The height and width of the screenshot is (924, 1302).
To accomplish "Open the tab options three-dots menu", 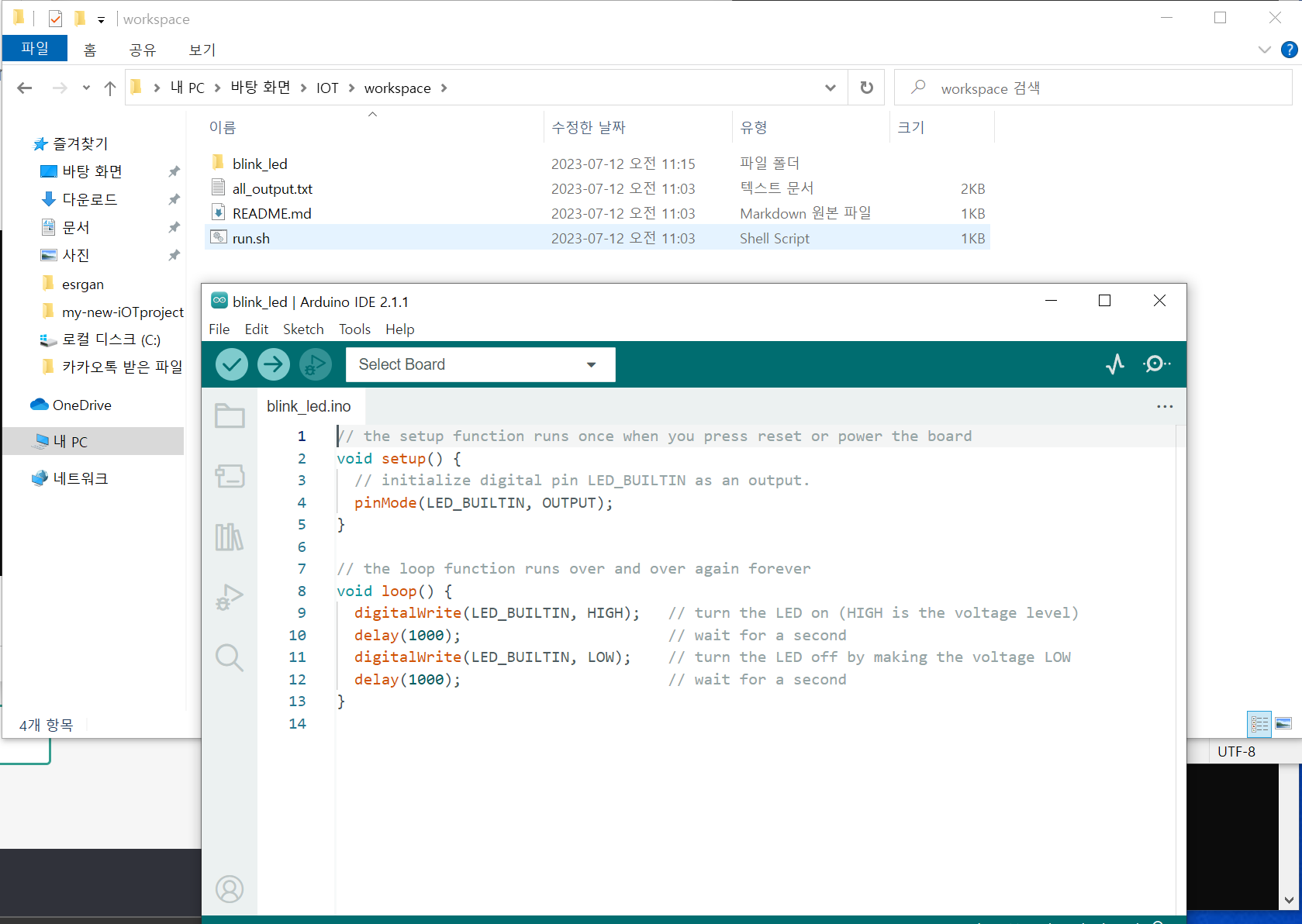I will (x=1165, y=406).
